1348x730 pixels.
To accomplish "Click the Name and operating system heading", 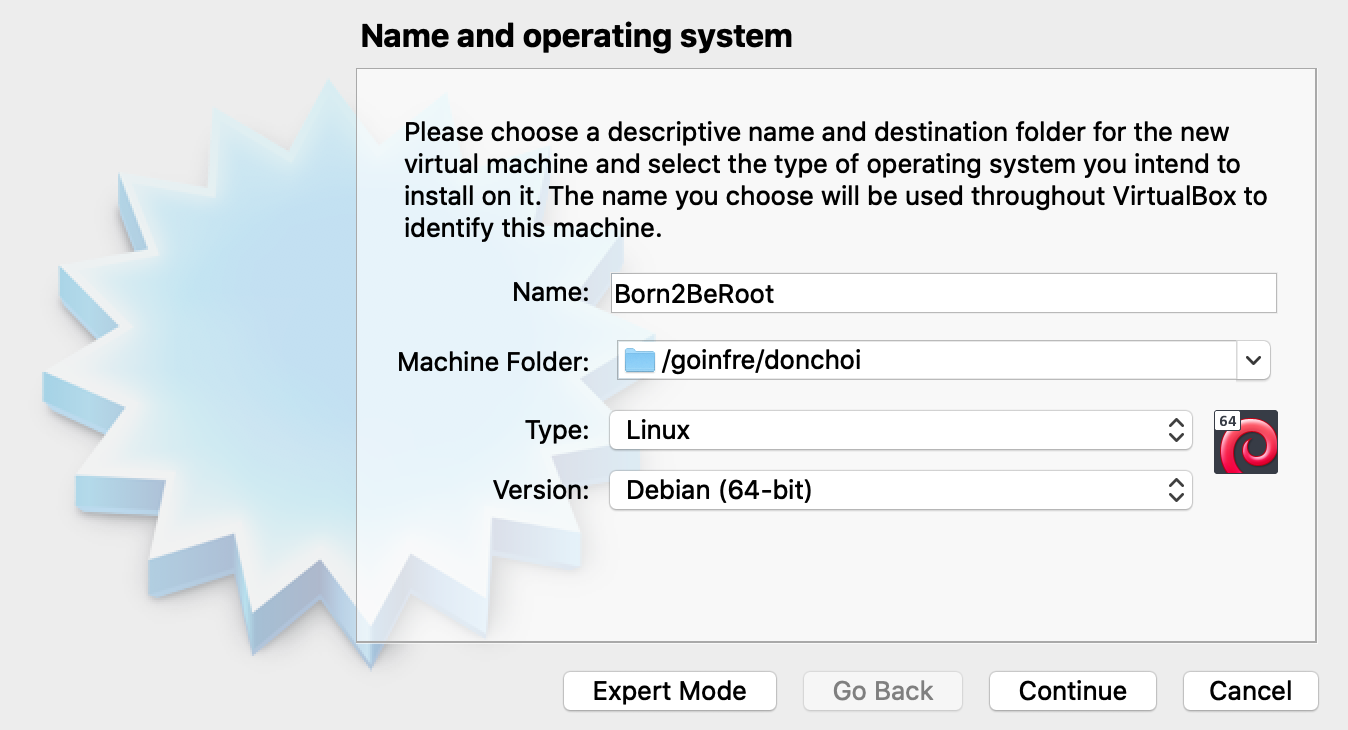I will 576,36.
